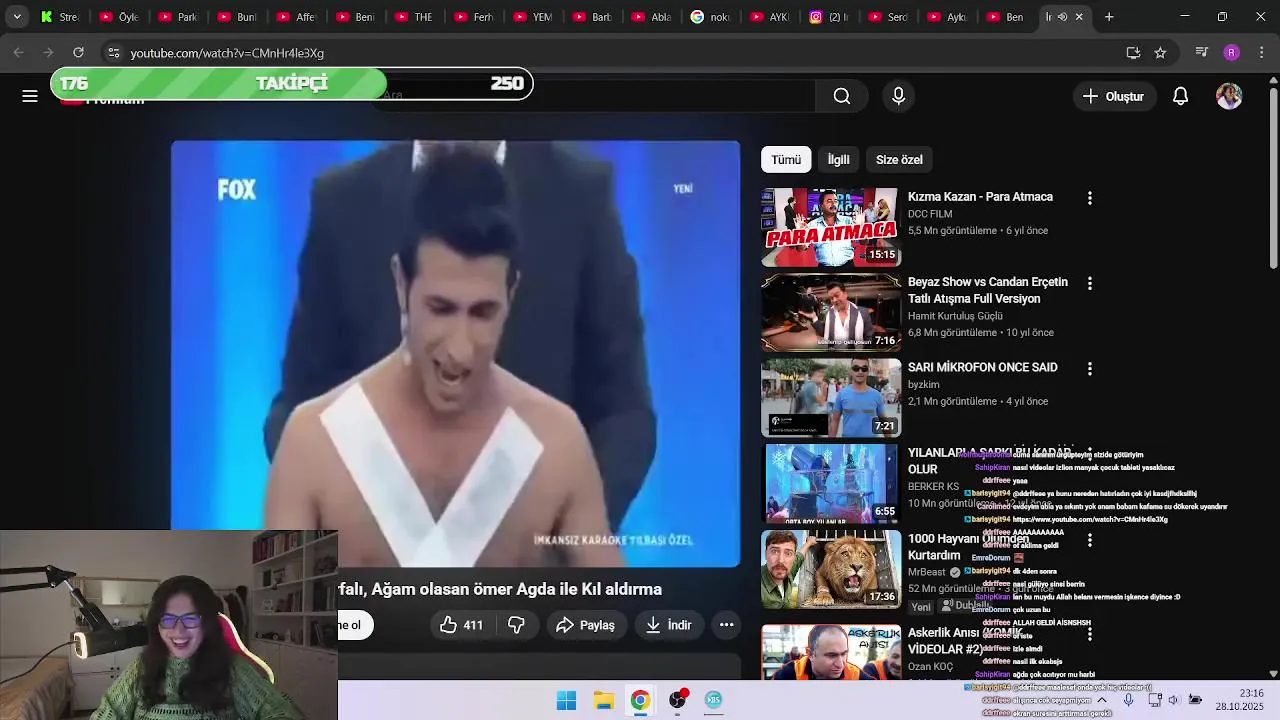
Task: Switch to the Google noku tab
Action: click(712, 17)
